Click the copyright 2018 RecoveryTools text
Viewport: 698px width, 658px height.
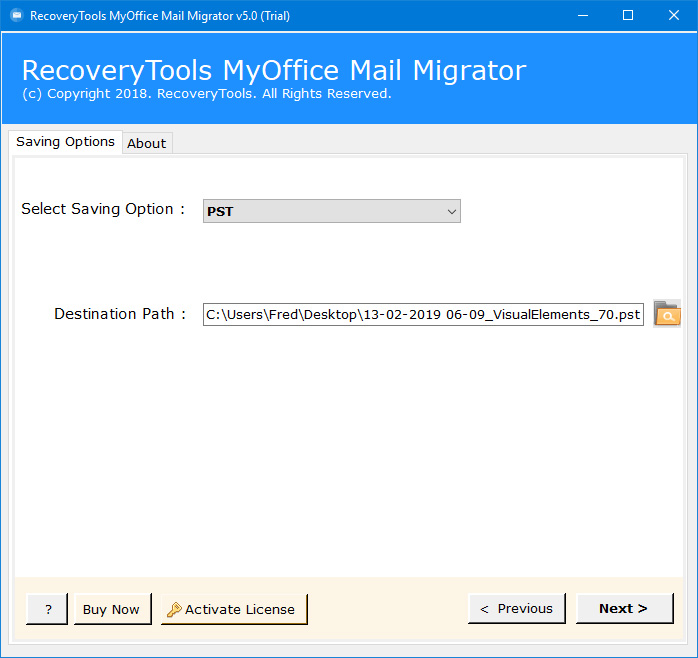(207, 94)
